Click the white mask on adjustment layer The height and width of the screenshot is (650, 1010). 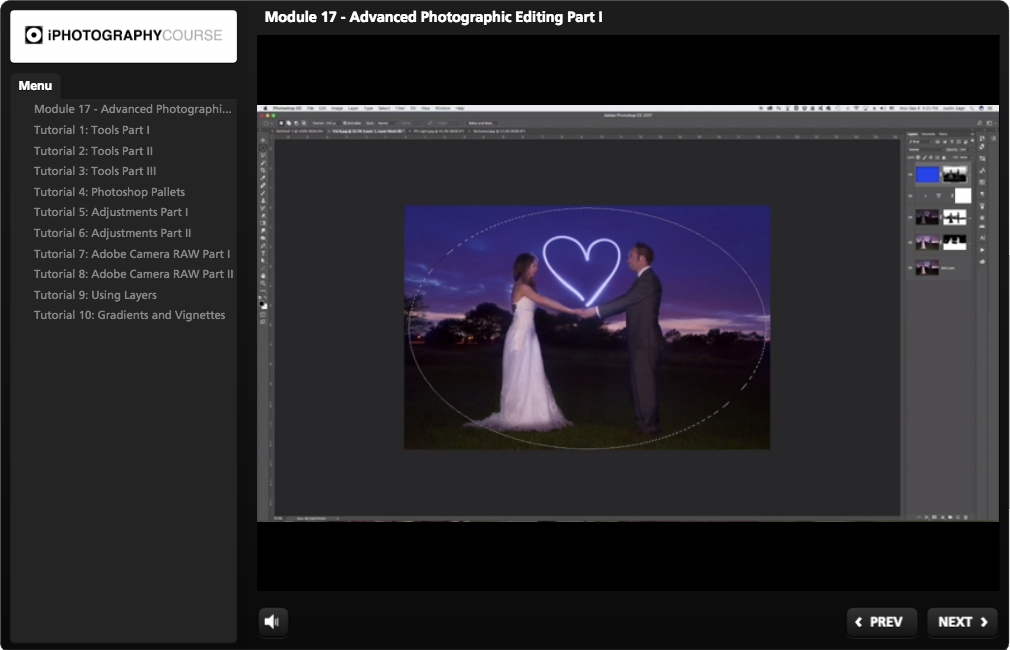[962, 196]
